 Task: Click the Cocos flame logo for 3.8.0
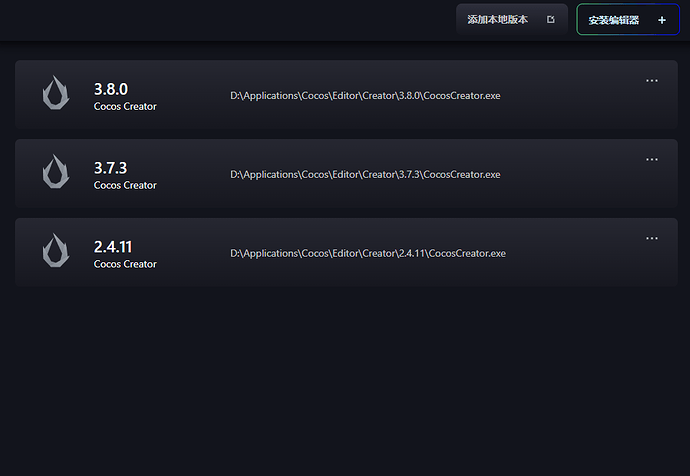(56, 92)
